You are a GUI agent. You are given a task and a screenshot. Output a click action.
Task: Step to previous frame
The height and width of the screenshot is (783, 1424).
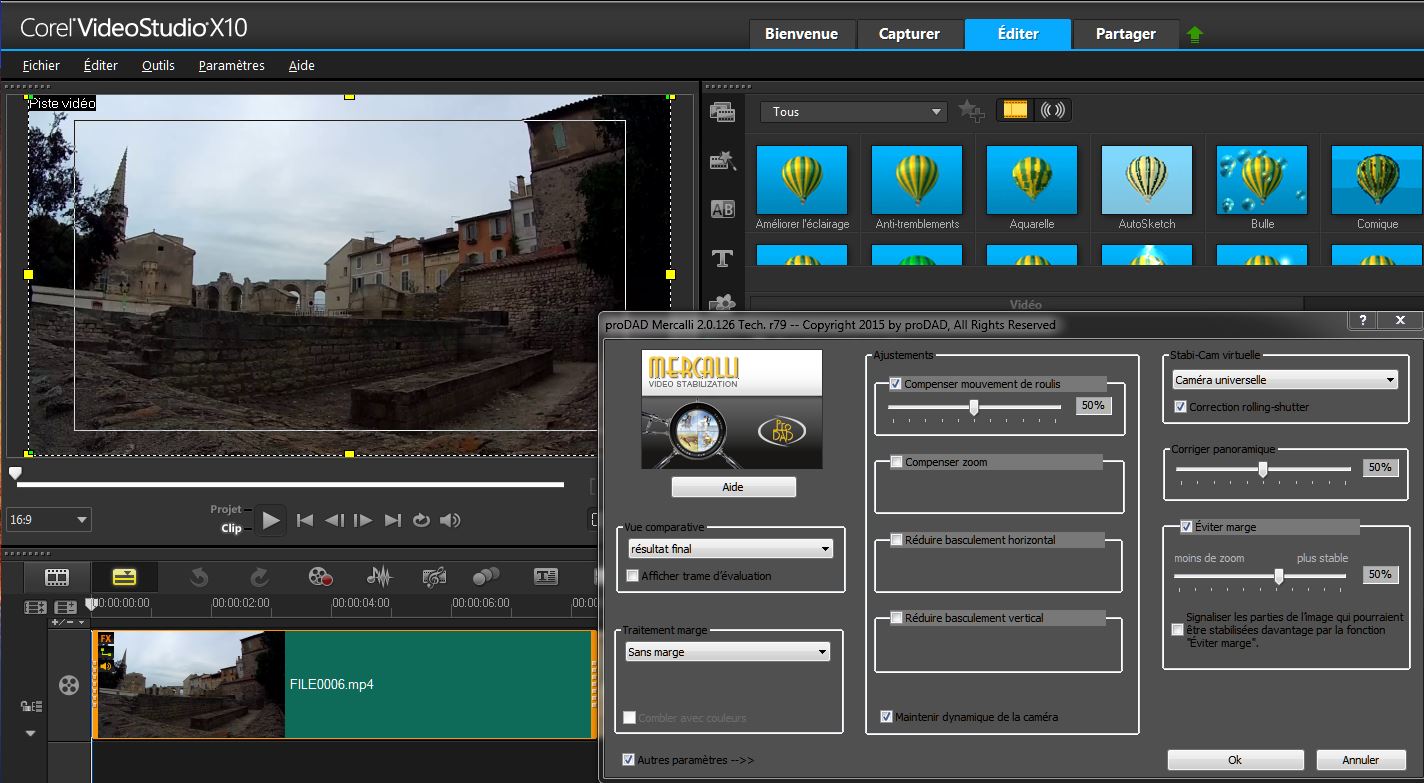tap(335, 520)
